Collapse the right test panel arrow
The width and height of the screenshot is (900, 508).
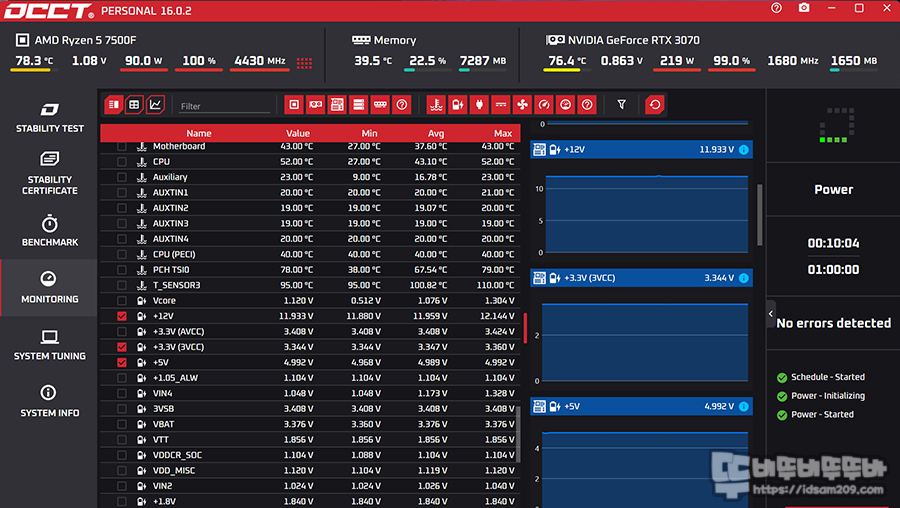coord(771,314)
